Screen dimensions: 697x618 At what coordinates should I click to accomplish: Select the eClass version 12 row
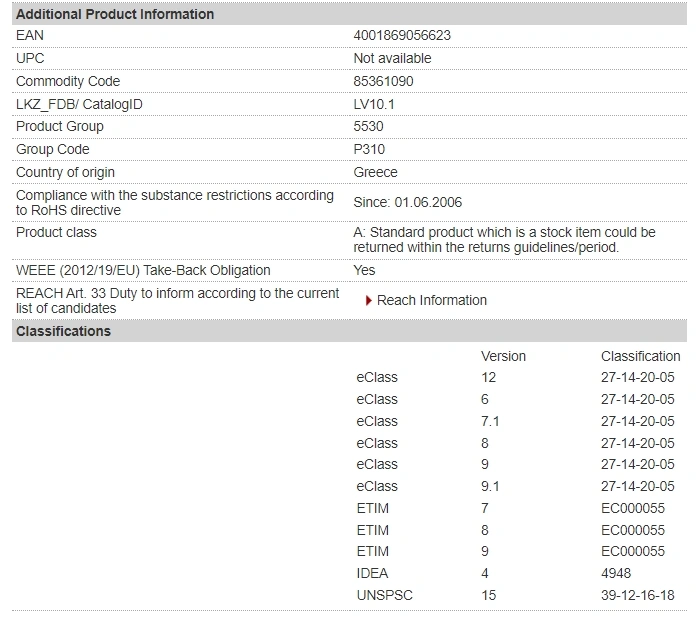[x=515, y=377]
